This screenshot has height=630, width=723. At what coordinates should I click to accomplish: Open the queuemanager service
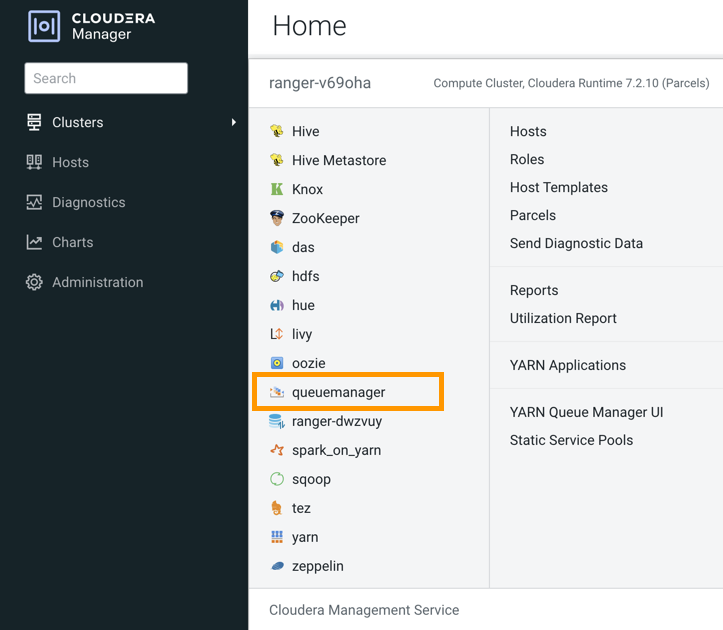[338, 392]
